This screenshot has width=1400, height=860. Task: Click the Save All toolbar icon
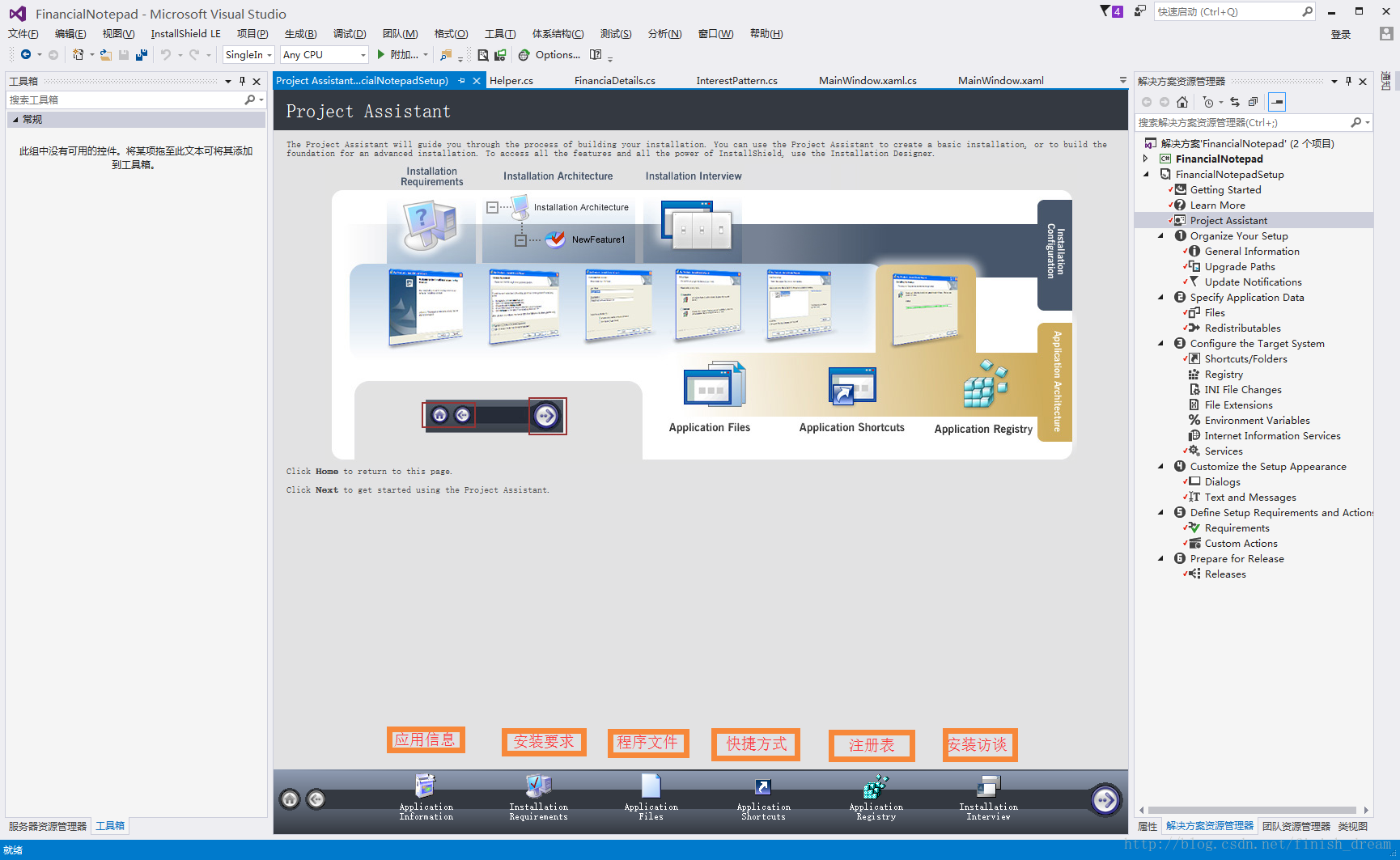[142, 55]
